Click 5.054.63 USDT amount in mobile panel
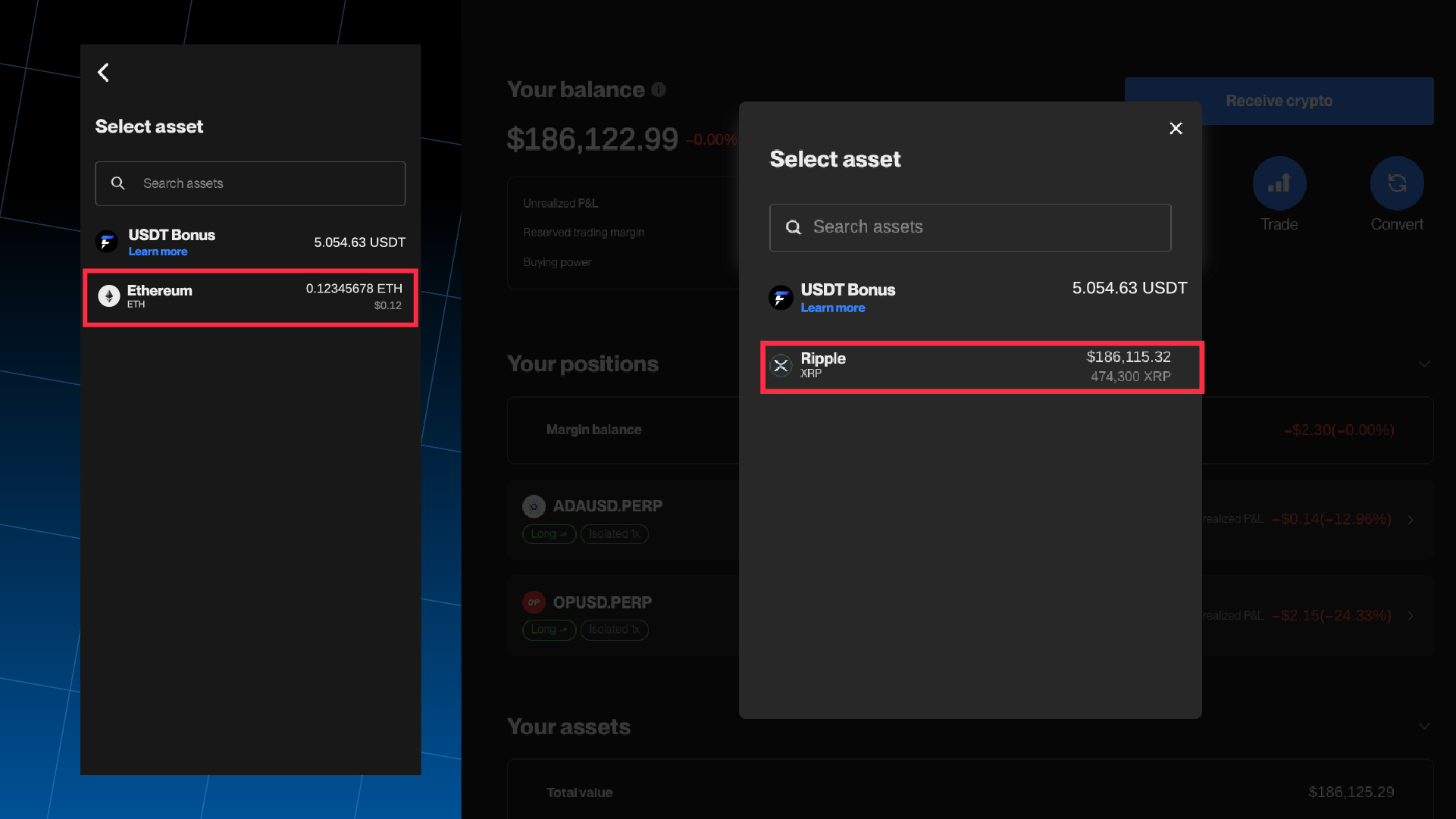This screenshot has height=819, width=1456. tap(359, 242)
